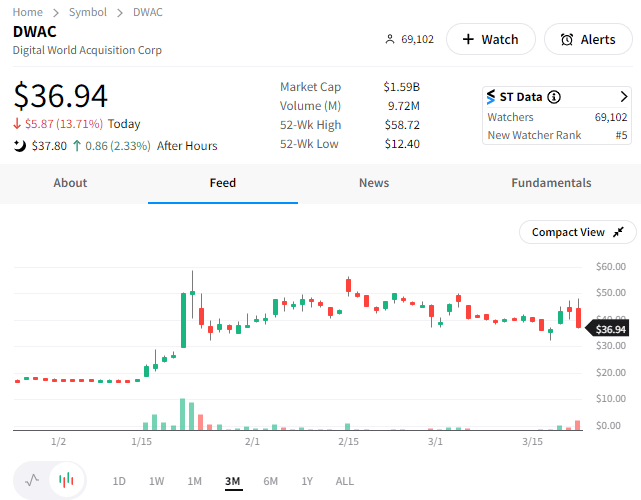
Task: Select the ALL chart range
Action: pyautogui.click(x=345, y=481)
